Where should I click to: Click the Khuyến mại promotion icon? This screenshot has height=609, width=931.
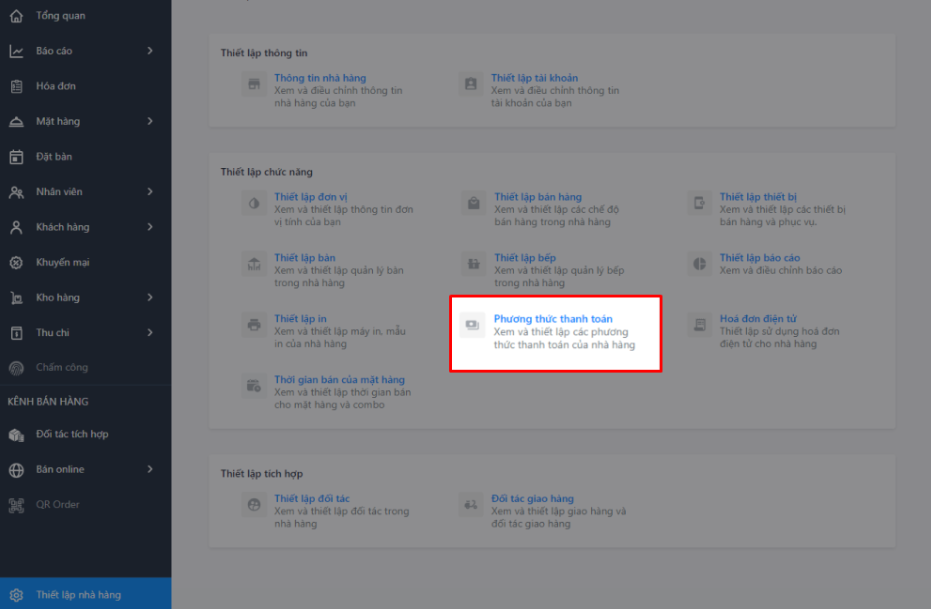(16, 262)
